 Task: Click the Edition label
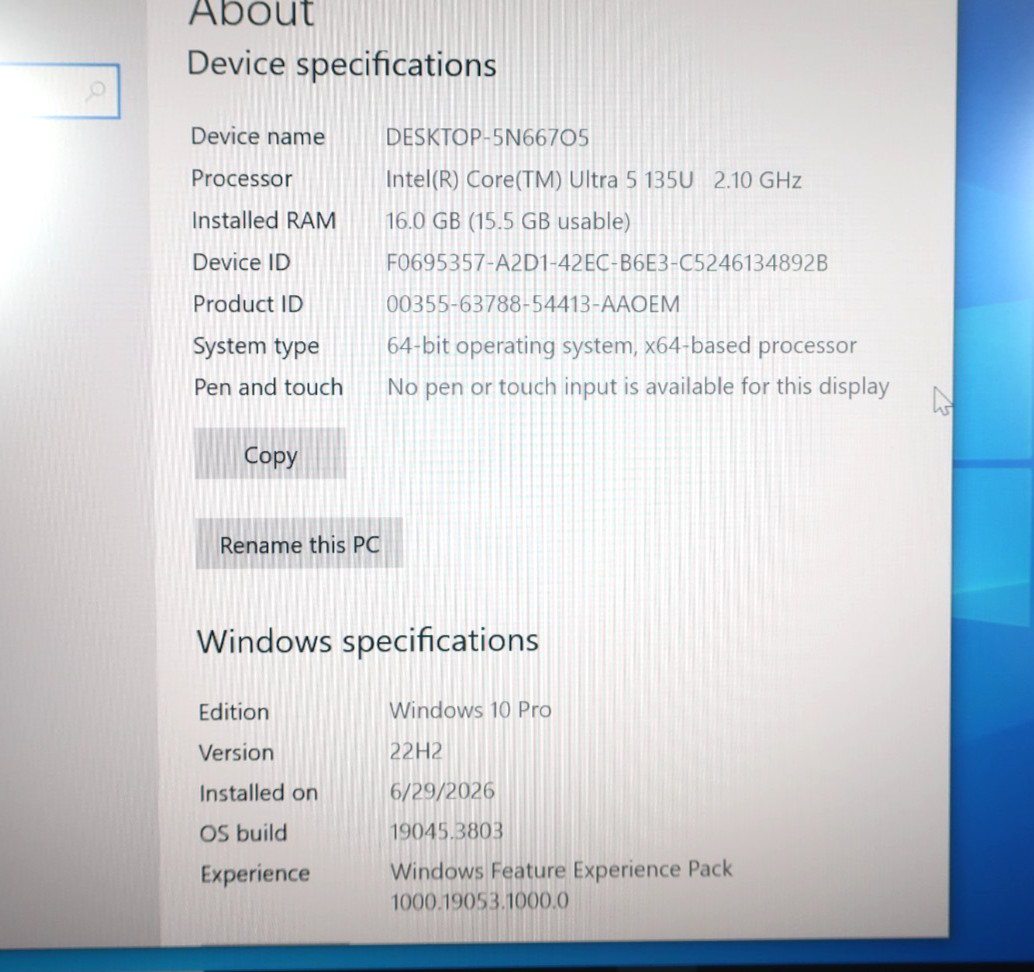[233, 712]
